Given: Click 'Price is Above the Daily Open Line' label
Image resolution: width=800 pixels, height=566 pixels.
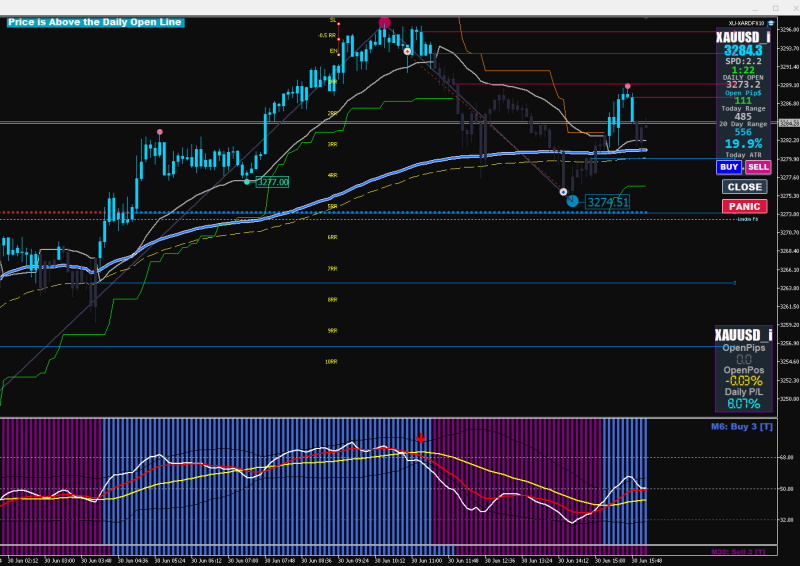Looking at the screenshot, I should click(95, 22).
